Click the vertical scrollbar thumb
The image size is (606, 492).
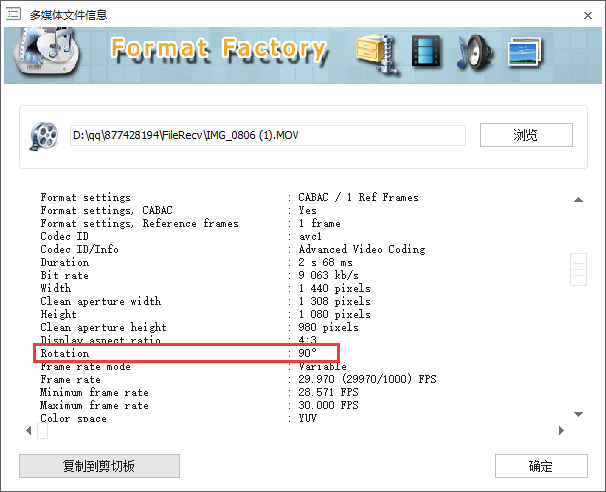point(578,269)
